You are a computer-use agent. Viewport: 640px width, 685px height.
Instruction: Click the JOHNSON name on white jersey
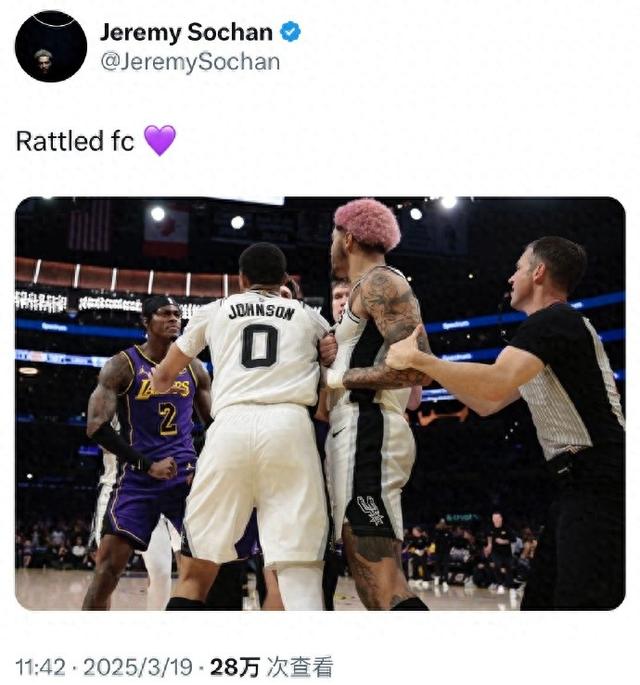coord(261,311)
